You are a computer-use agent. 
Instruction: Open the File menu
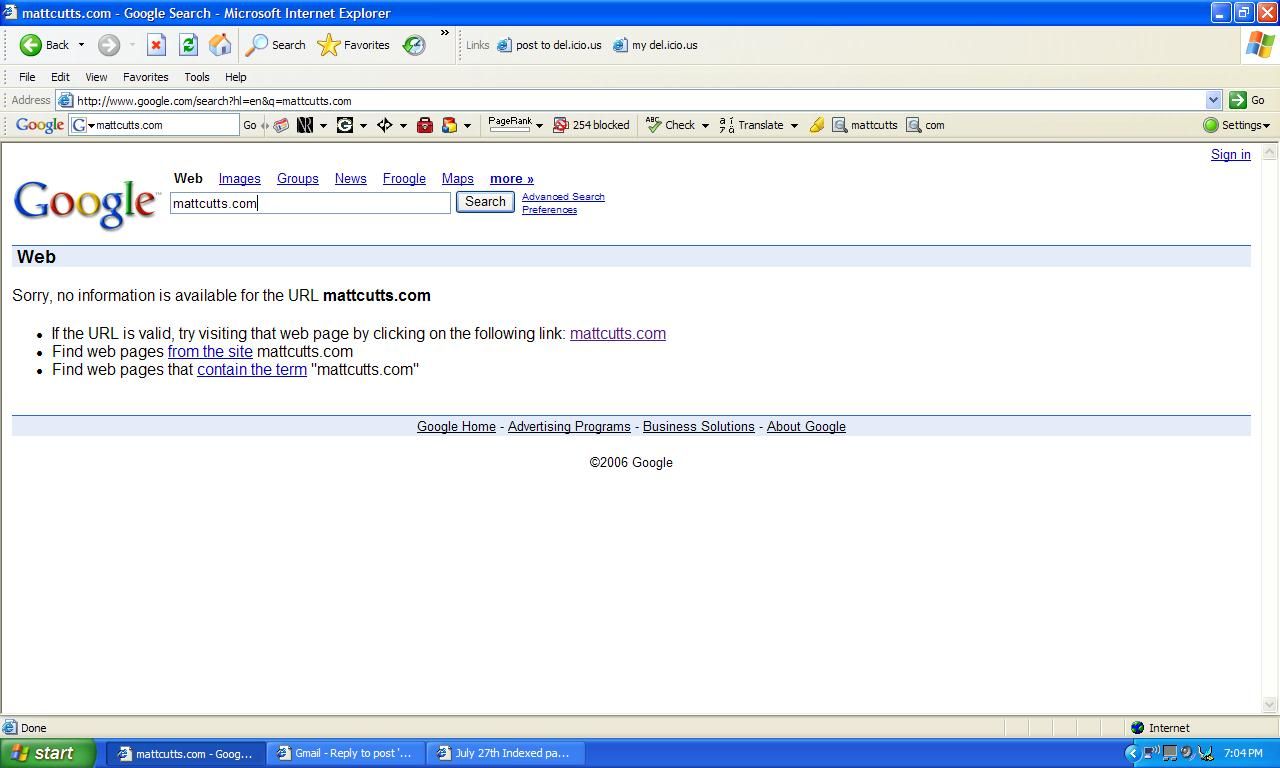27,77
